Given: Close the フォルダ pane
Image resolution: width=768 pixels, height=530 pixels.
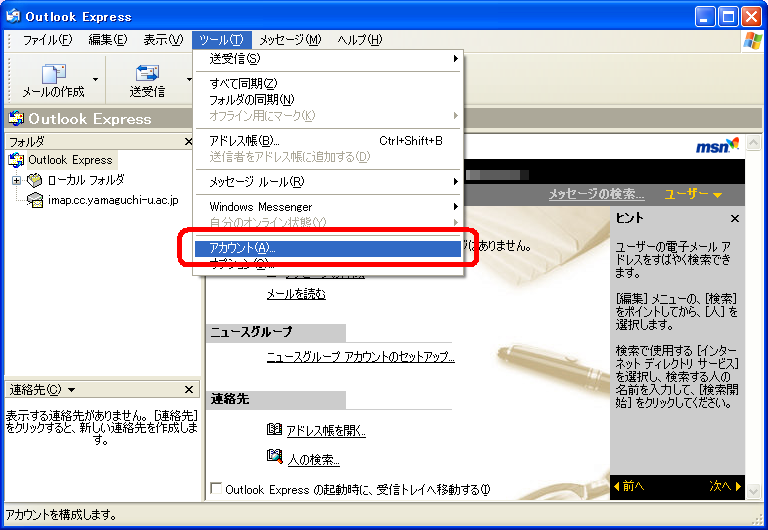Looking at the screenshot, I should (x=189, y=142).
